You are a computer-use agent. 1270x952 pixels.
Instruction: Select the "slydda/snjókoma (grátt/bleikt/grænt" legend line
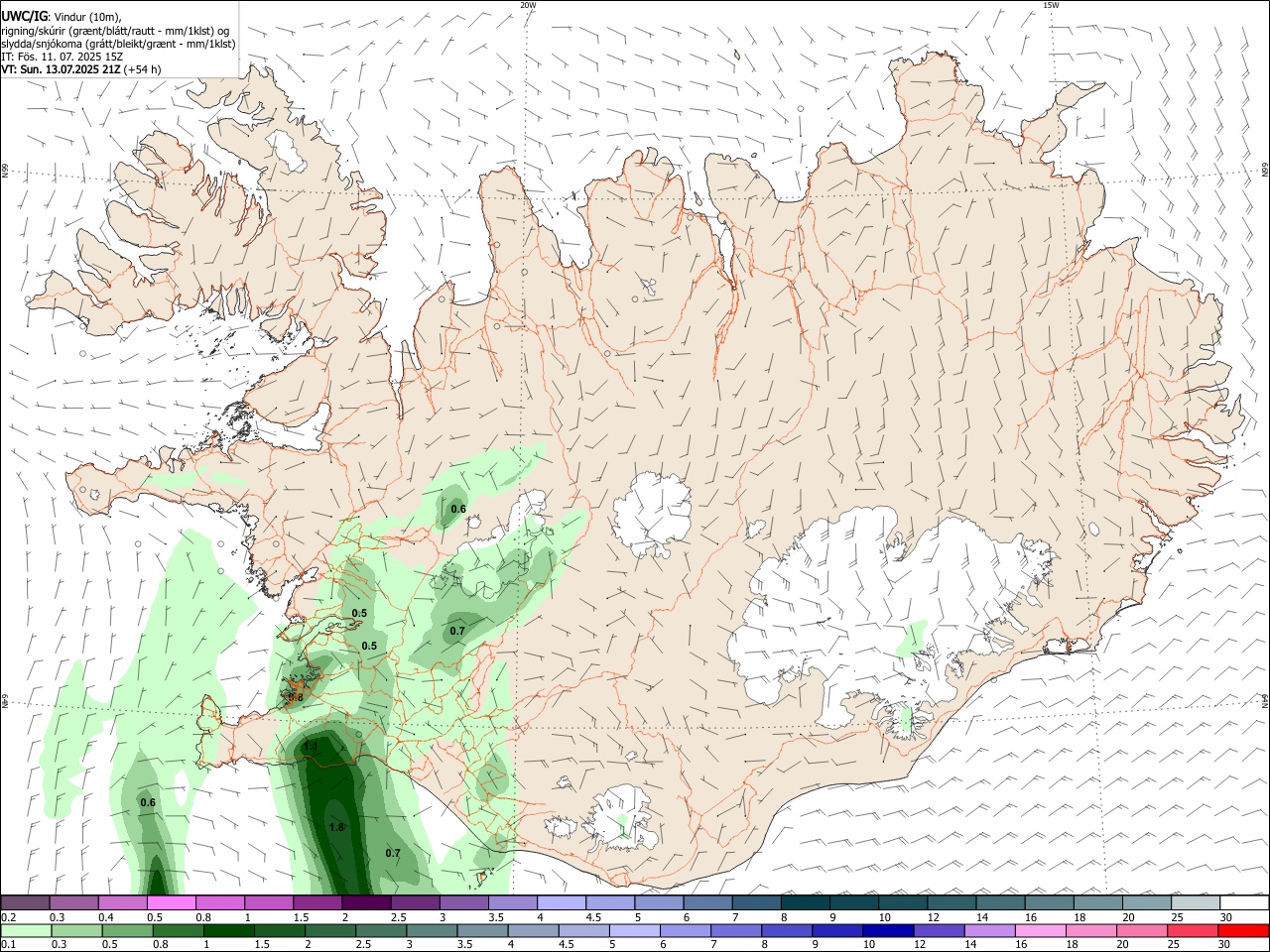[118, 44]
